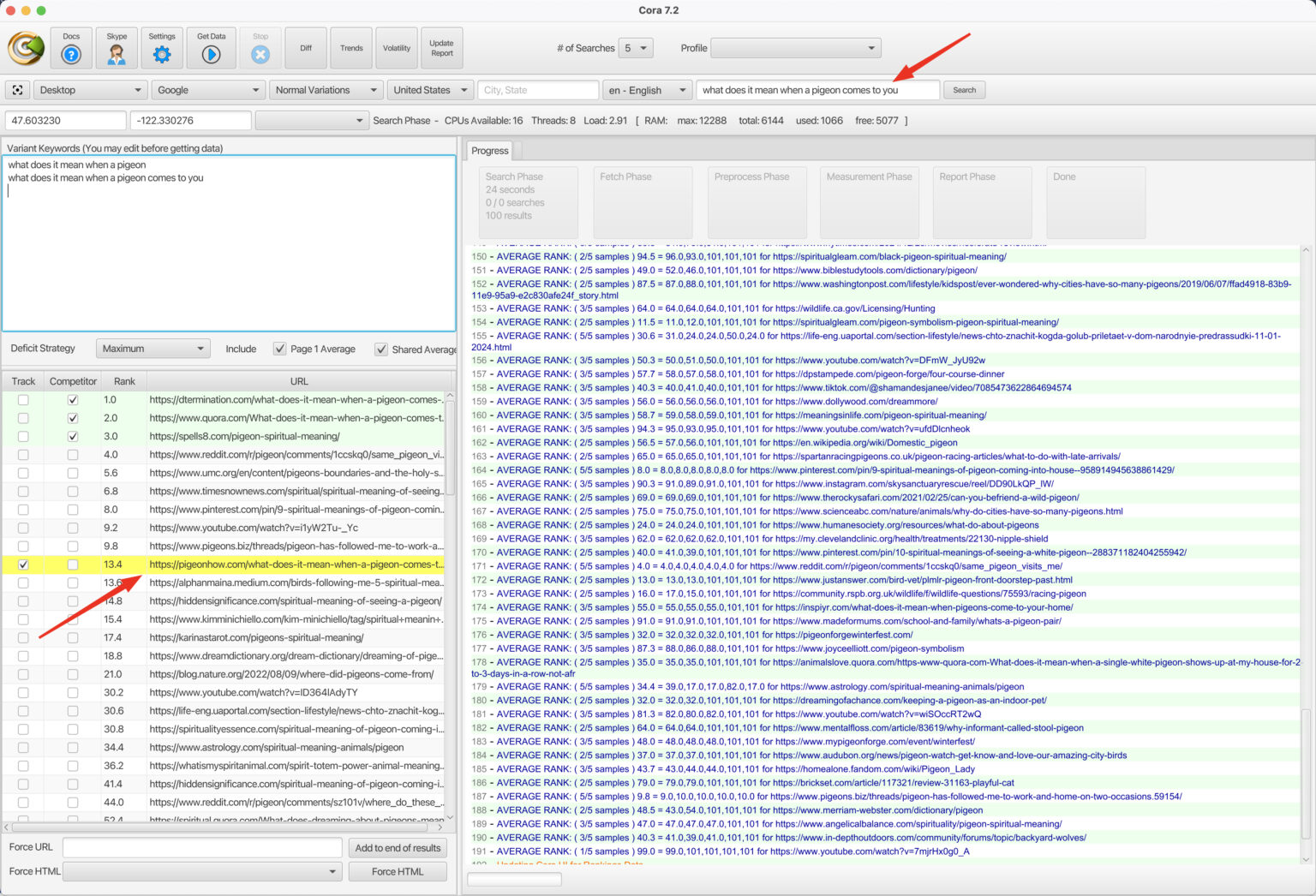
Task: Click Add to end of results
Action: click(398, 847)
